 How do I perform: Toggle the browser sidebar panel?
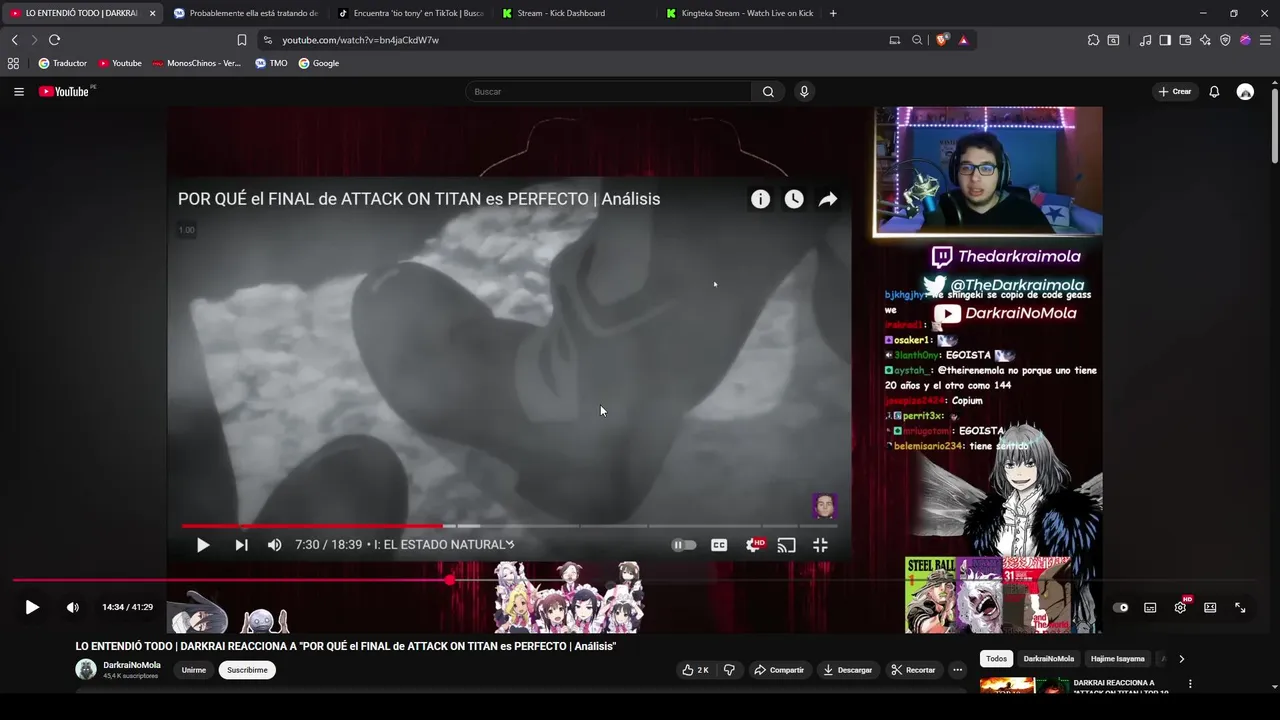point(1165,40)
